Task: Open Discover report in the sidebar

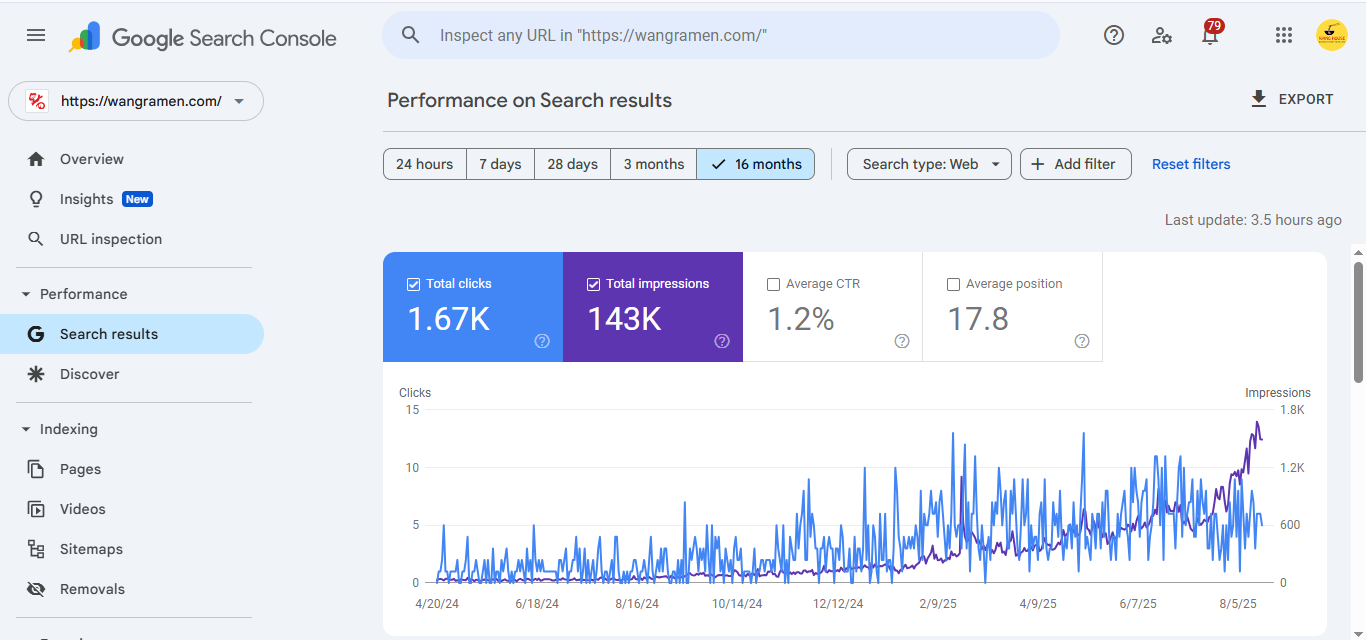Action: (132, 374)
